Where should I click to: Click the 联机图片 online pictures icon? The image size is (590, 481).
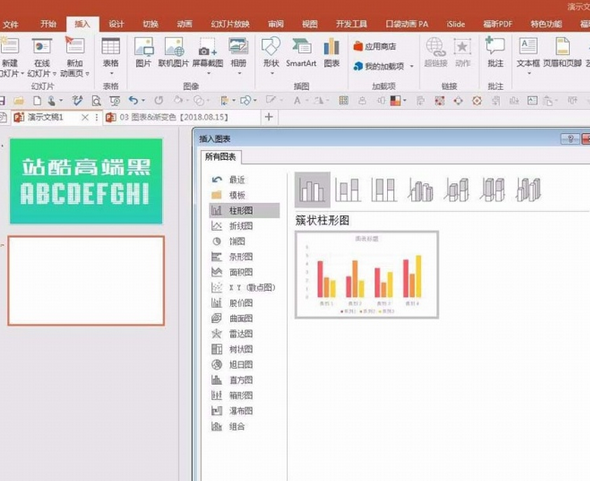(173, 53)
